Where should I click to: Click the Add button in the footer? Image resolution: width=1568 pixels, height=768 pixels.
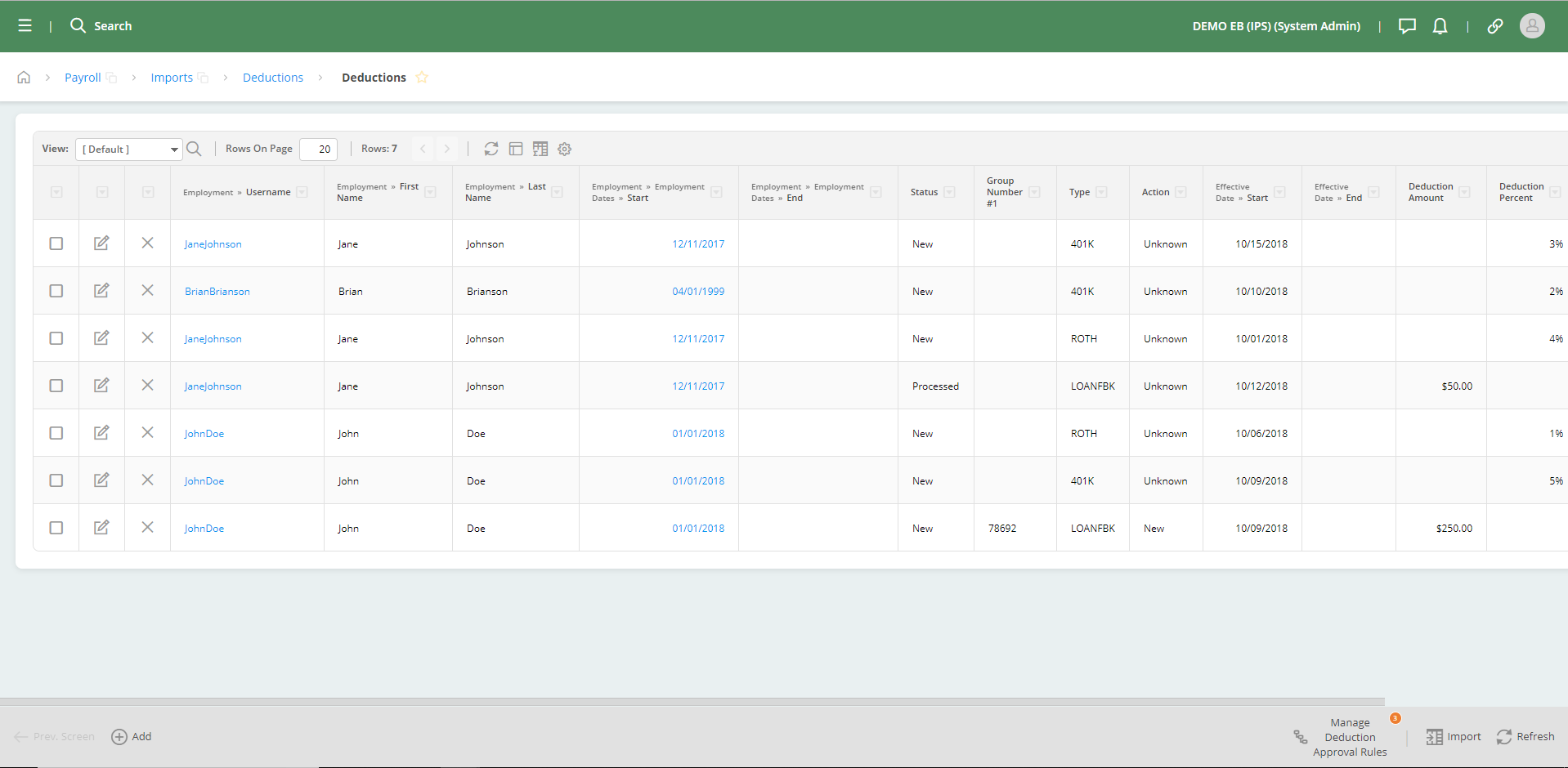pos(132,737)
